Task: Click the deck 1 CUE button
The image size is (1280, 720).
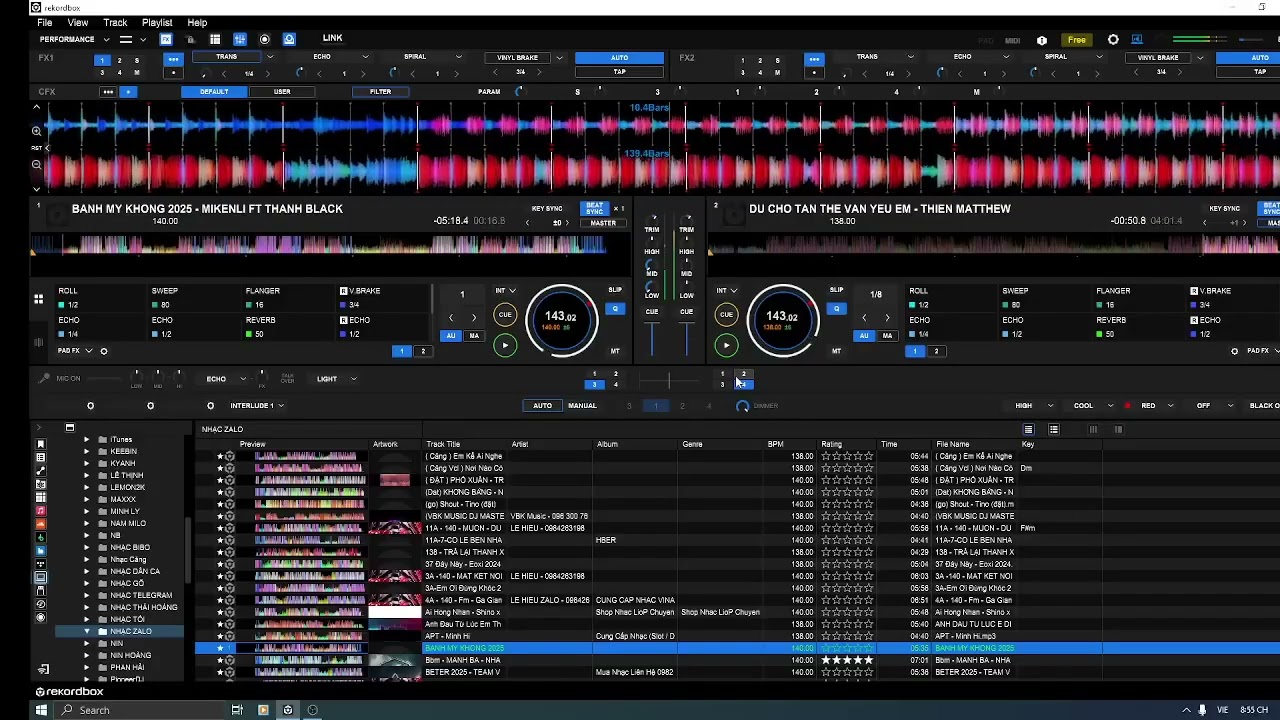Action: tap(505, 315)
